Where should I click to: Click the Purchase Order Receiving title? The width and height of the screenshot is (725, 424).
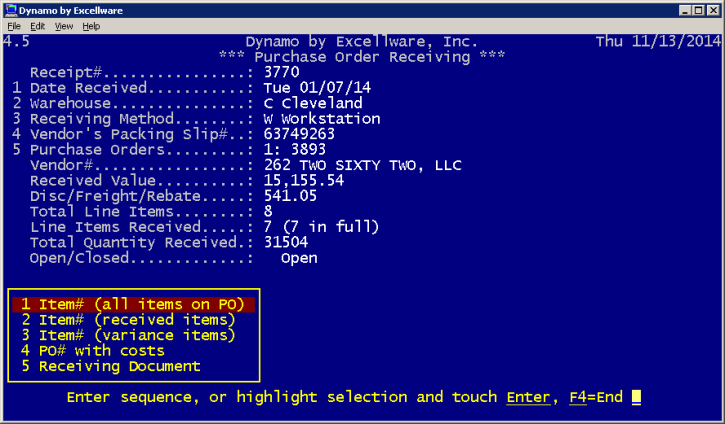coord(362,57)
